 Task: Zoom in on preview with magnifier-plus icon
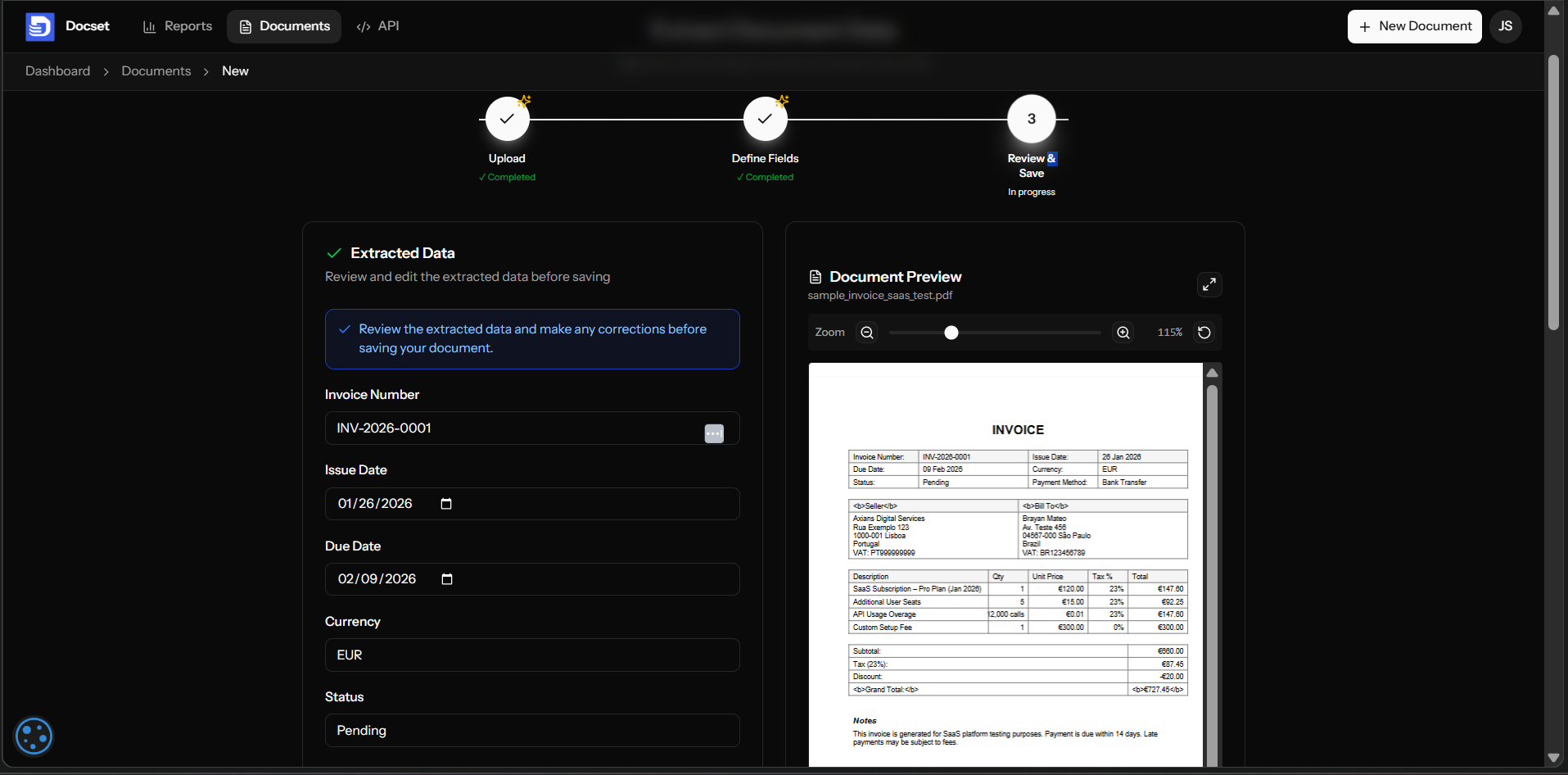pos(1123,333)
